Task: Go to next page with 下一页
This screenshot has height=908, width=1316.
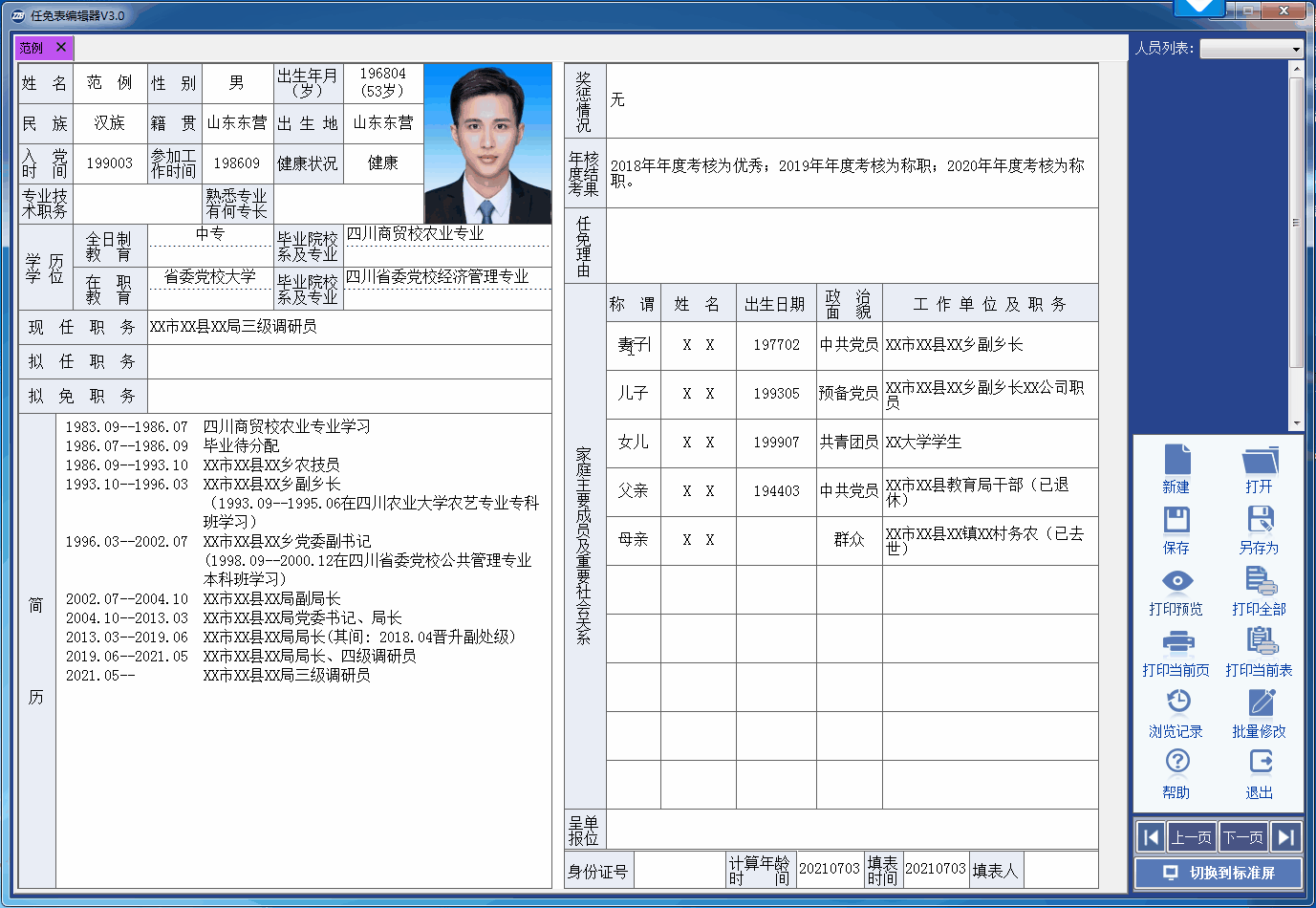Action: pos(1243,837)
